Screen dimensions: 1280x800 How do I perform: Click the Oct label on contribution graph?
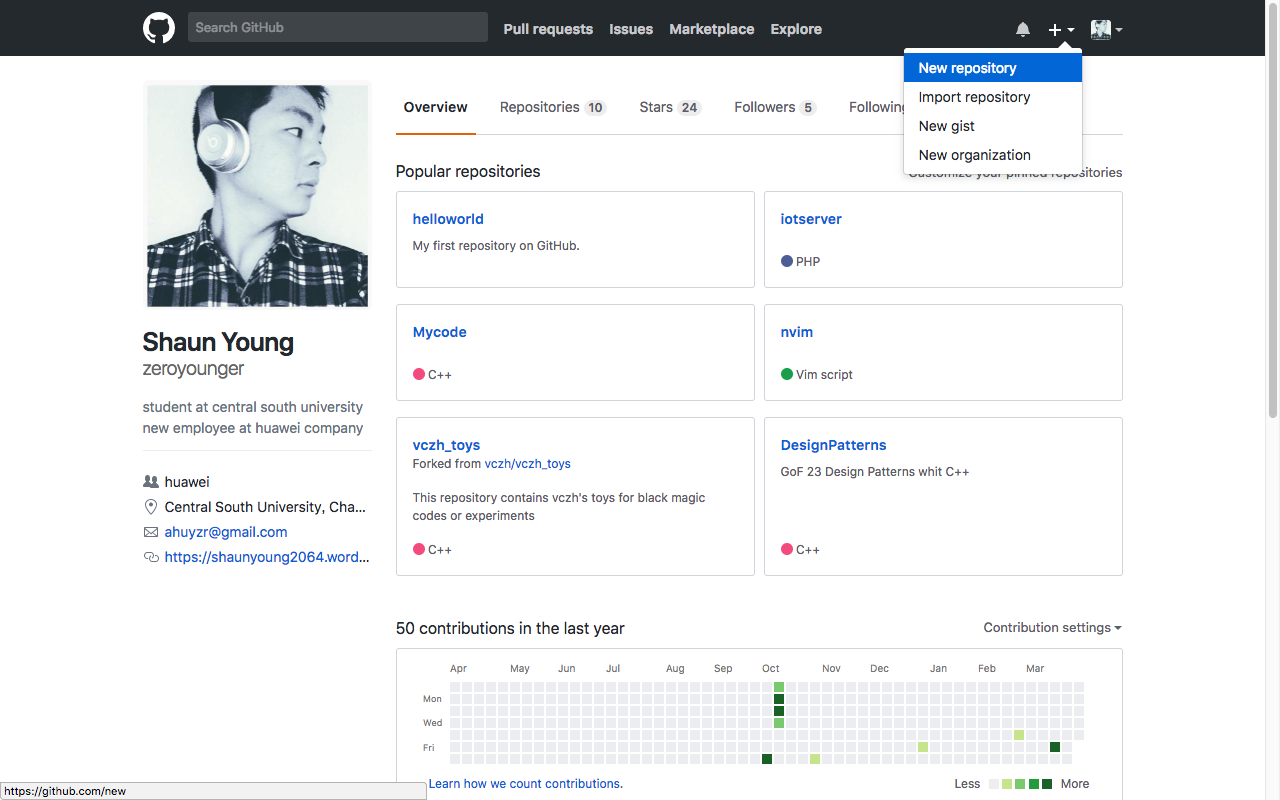click(x=771, y=668)
